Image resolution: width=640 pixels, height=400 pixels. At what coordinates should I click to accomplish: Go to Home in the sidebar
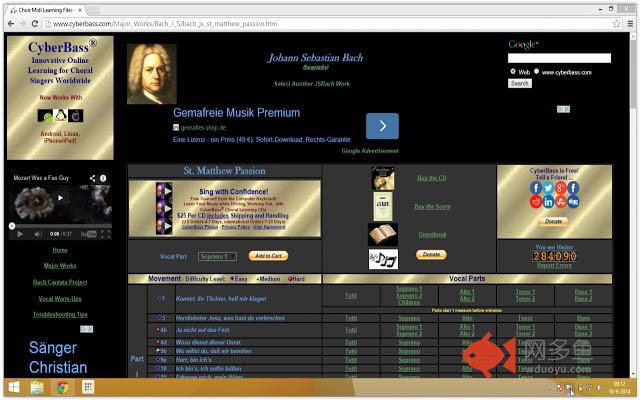click(60, 250)
